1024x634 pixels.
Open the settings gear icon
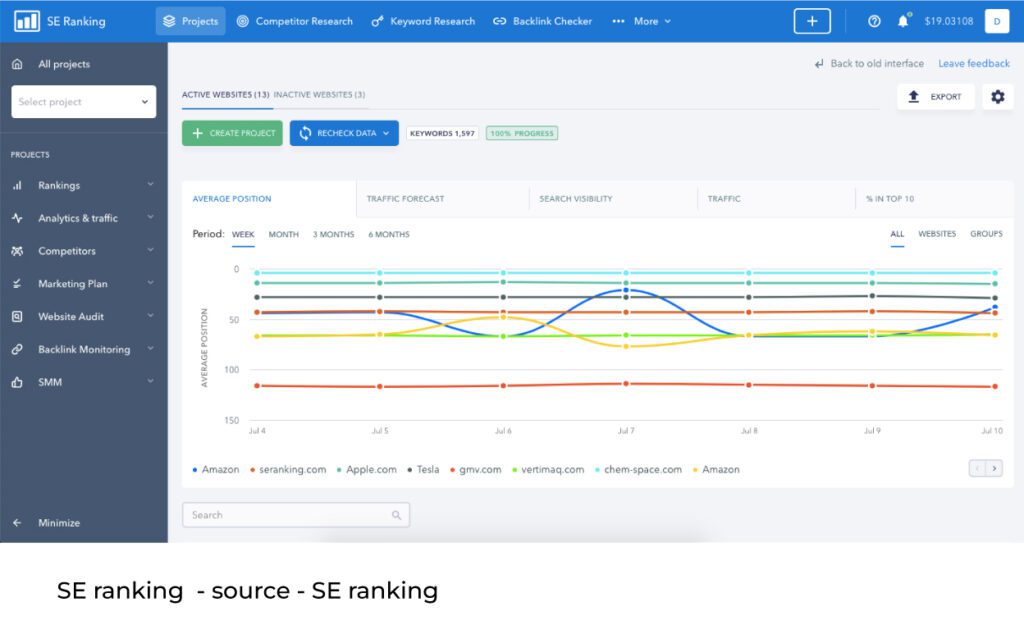(997, 97)
